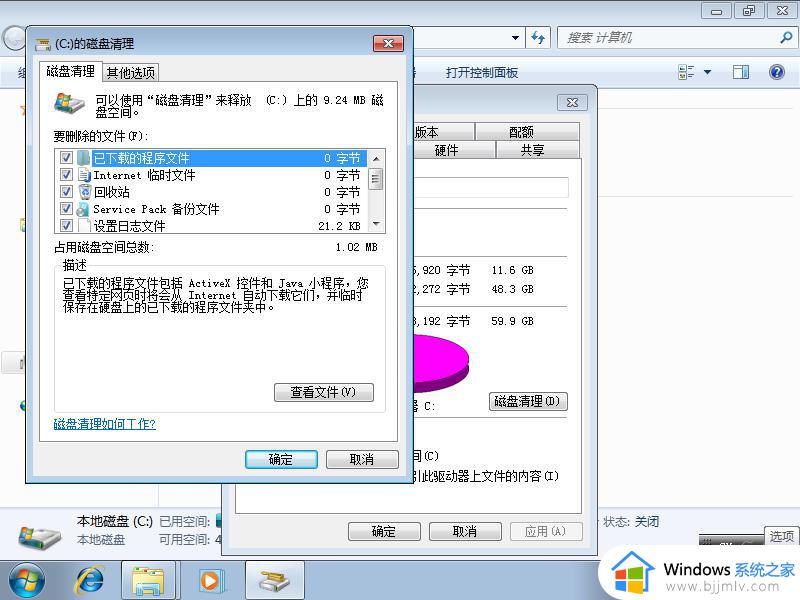Open the 磁盘清理如何工作? help link
This screenshot has height=600, width=800.
[x=105, y=423]
